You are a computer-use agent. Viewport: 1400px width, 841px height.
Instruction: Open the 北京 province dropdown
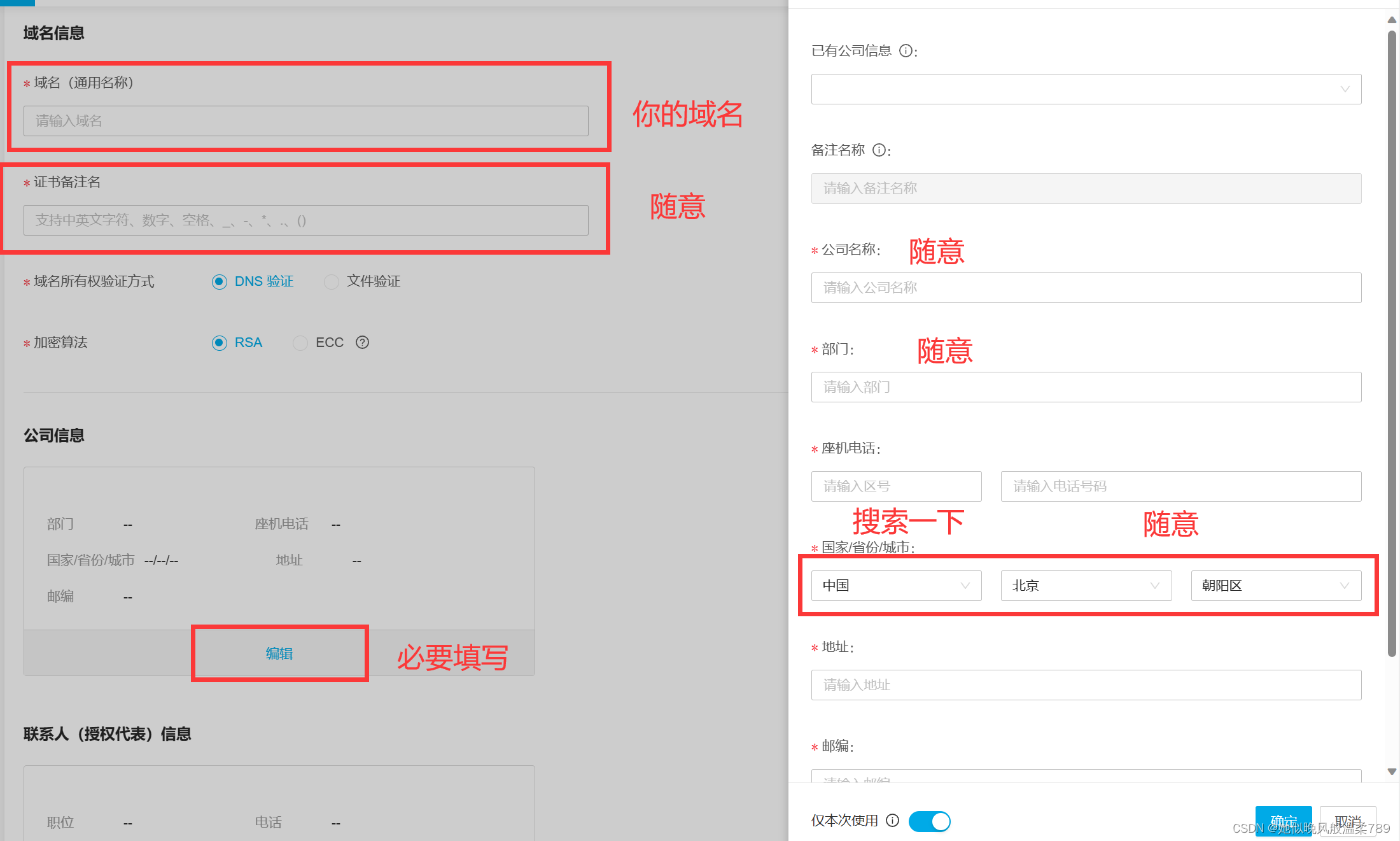(x=1086, y=586)
